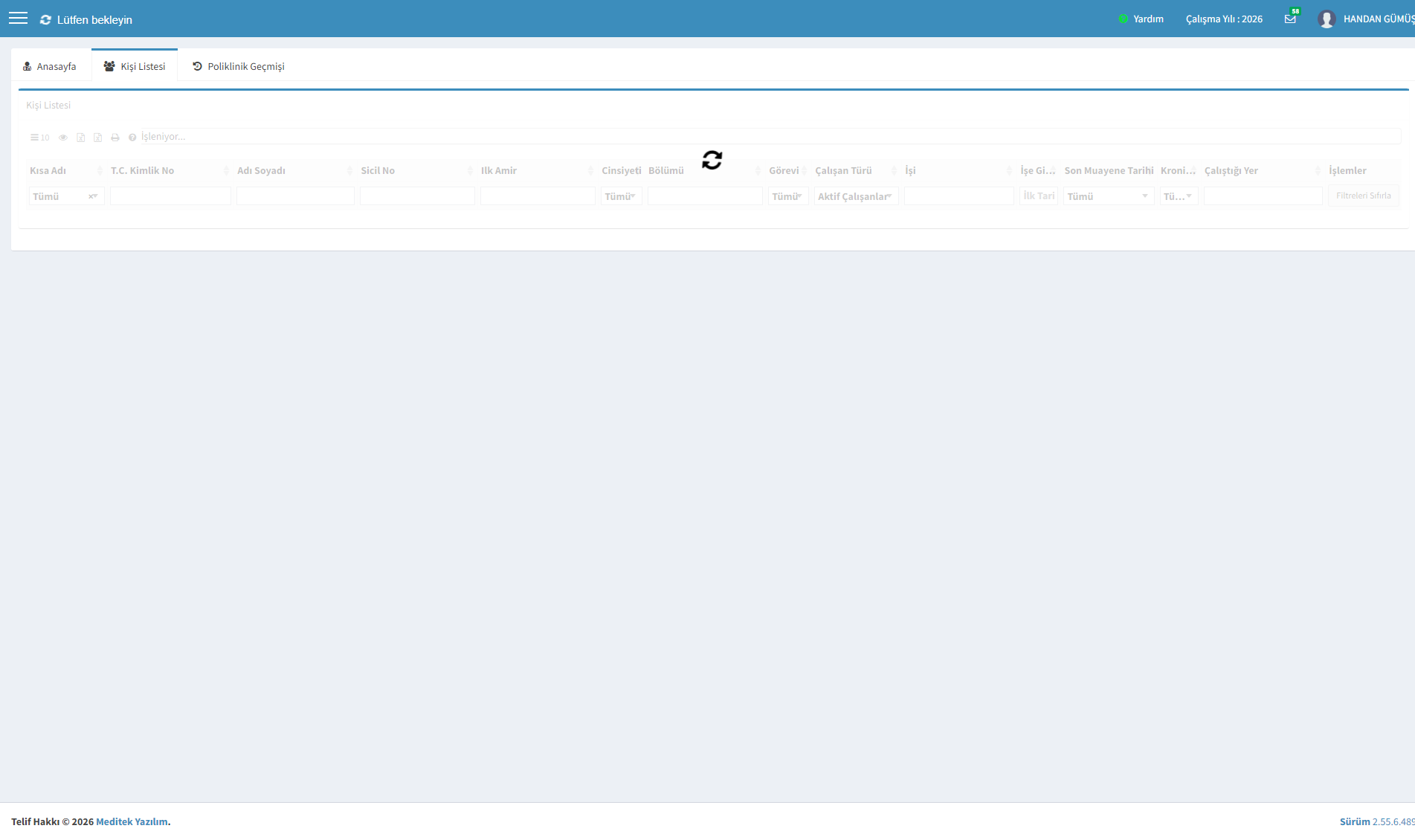Focus the Sicil No filter field
Screen dimensions: 1415x840
tap(417, 196)
